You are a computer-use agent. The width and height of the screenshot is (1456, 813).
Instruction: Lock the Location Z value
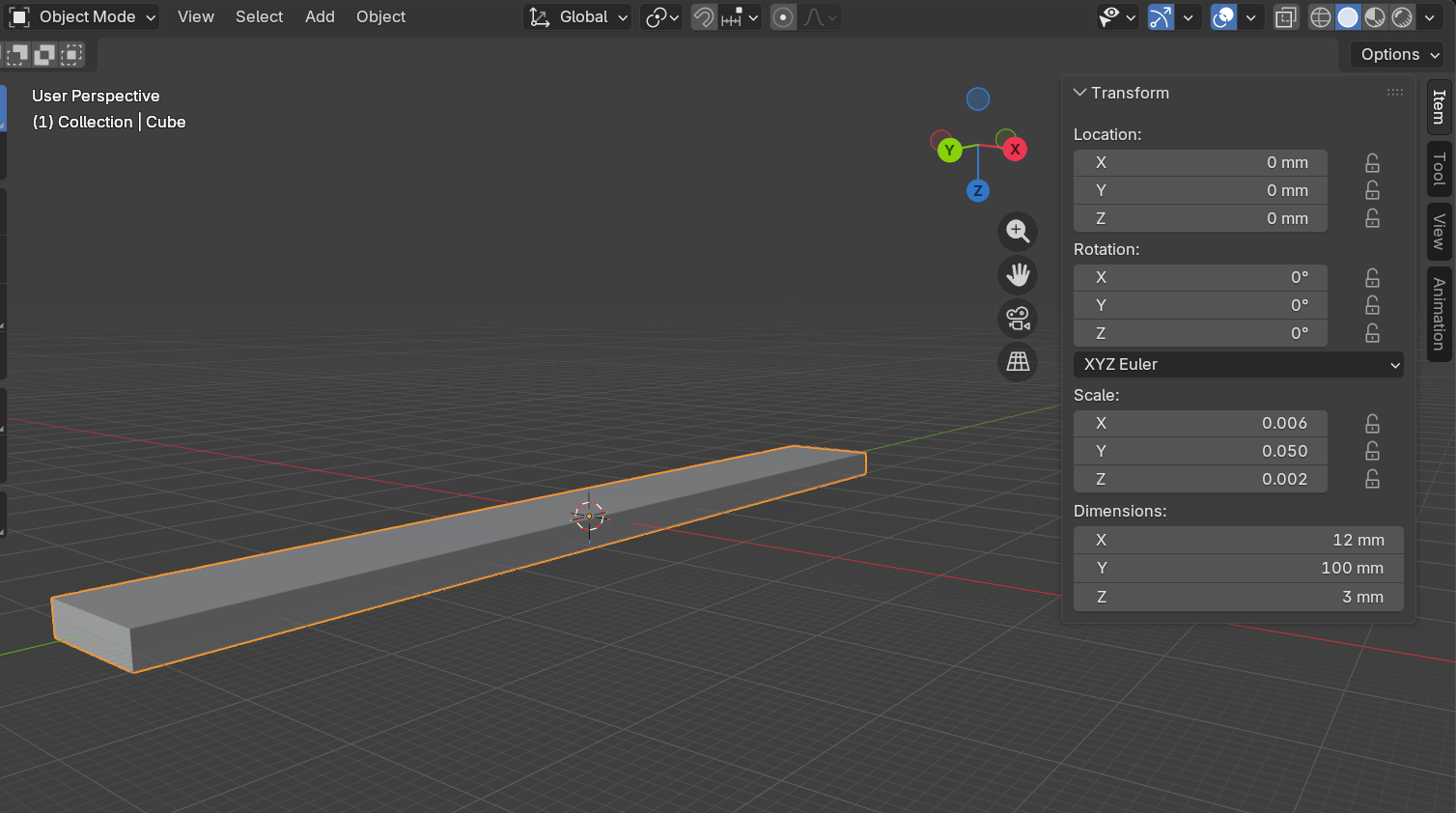pyautogui.click(x=1372, y=219)
